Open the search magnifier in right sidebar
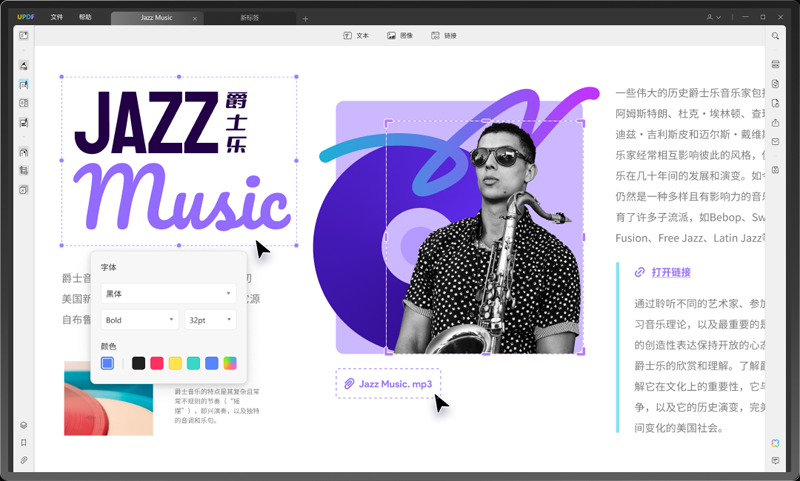 coord(775,36)
